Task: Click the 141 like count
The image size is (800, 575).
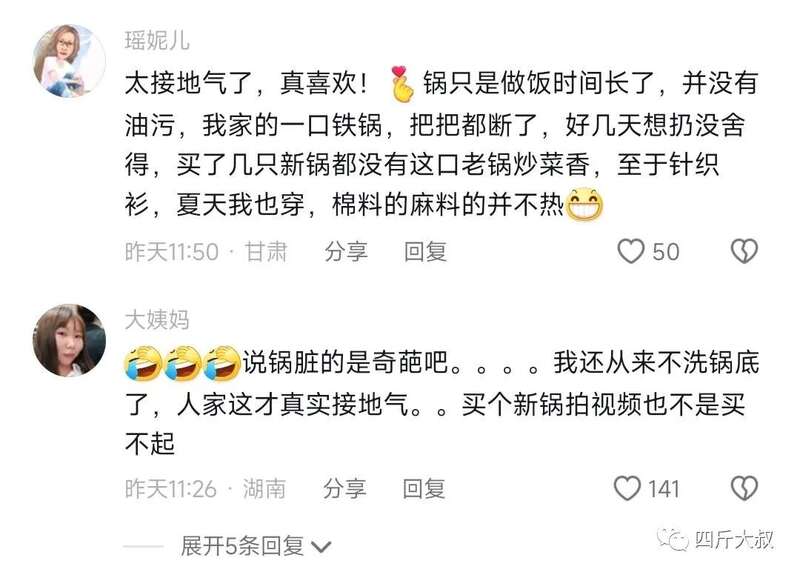Action: click(664, 489)
